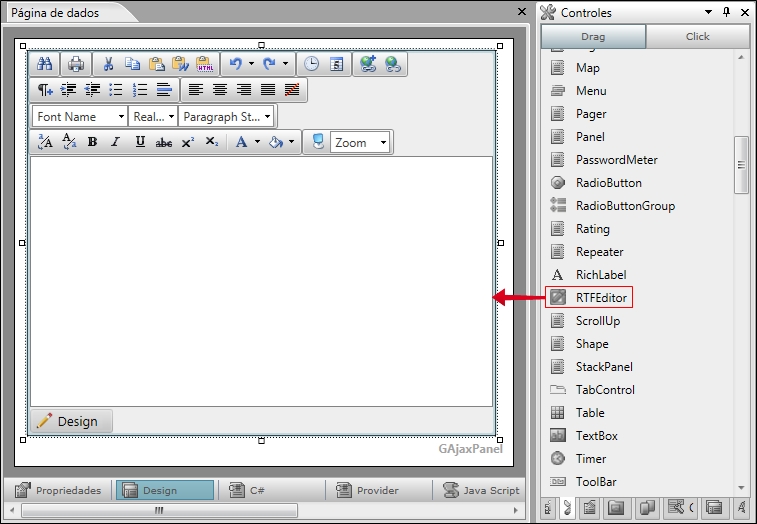This screenshot has height=524, width=757.
Task: Click the Paste as HTML icon
Action: [204, 64]
